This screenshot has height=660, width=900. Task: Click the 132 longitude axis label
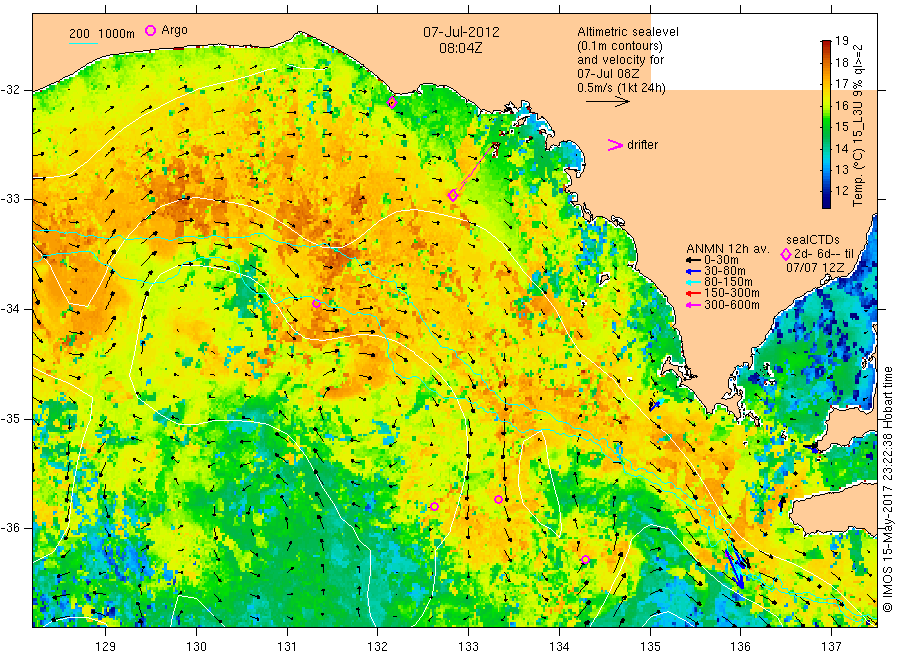pyautogui.click(x=378, y=647)
